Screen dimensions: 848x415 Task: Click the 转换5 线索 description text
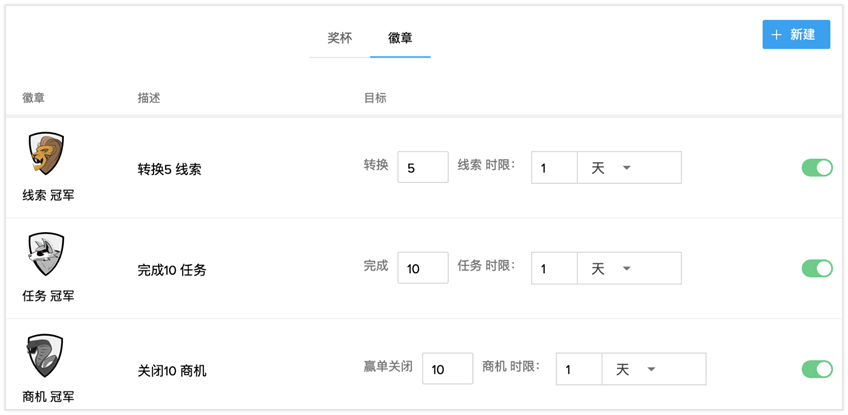point(169,169)
